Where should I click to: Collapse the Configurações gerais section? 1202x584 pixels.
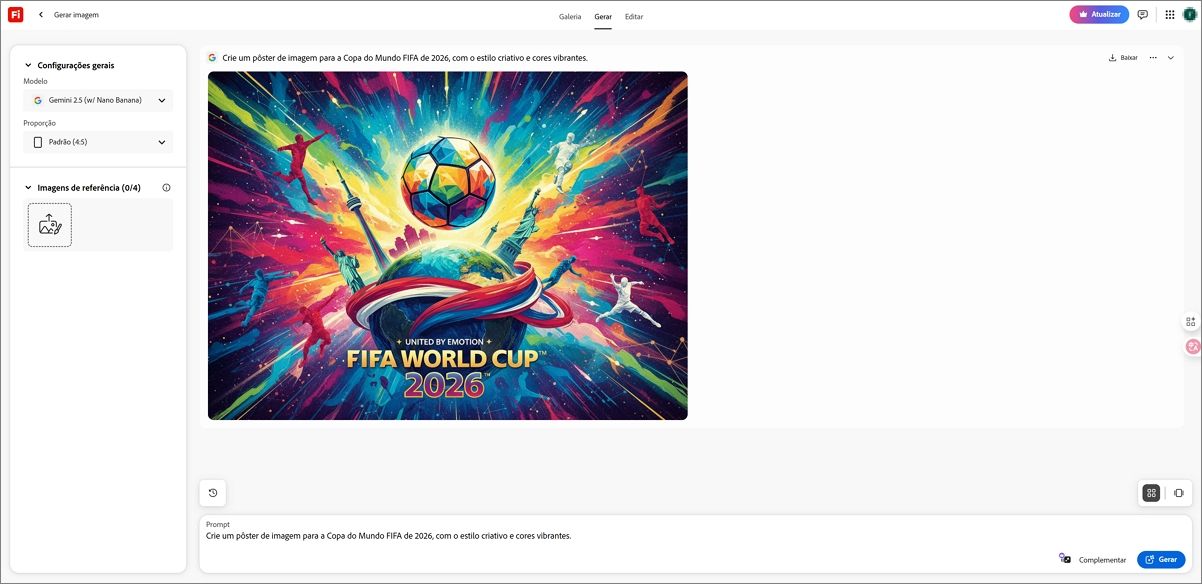click(28, 66)
